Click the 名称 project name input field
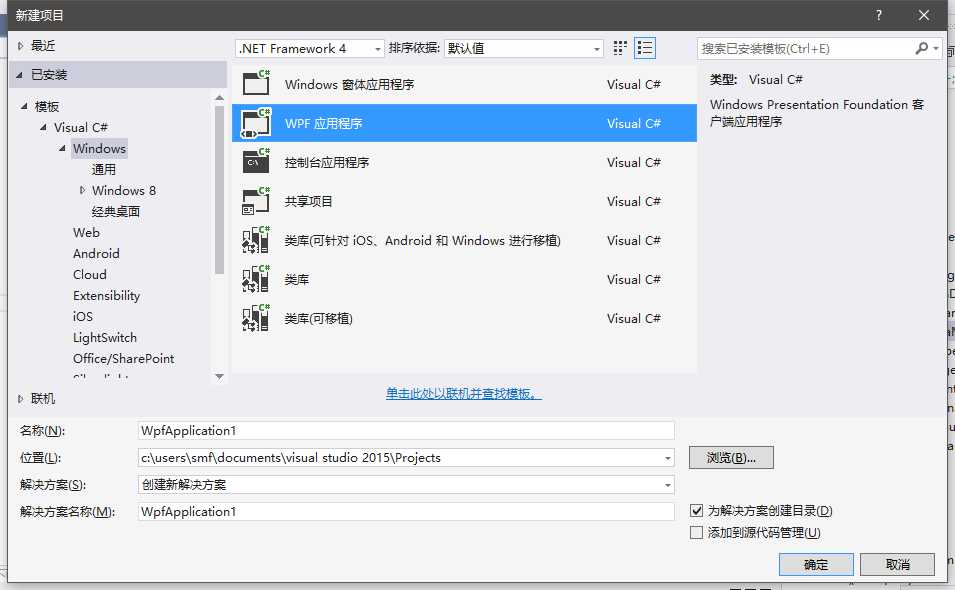 click(406, 430)
